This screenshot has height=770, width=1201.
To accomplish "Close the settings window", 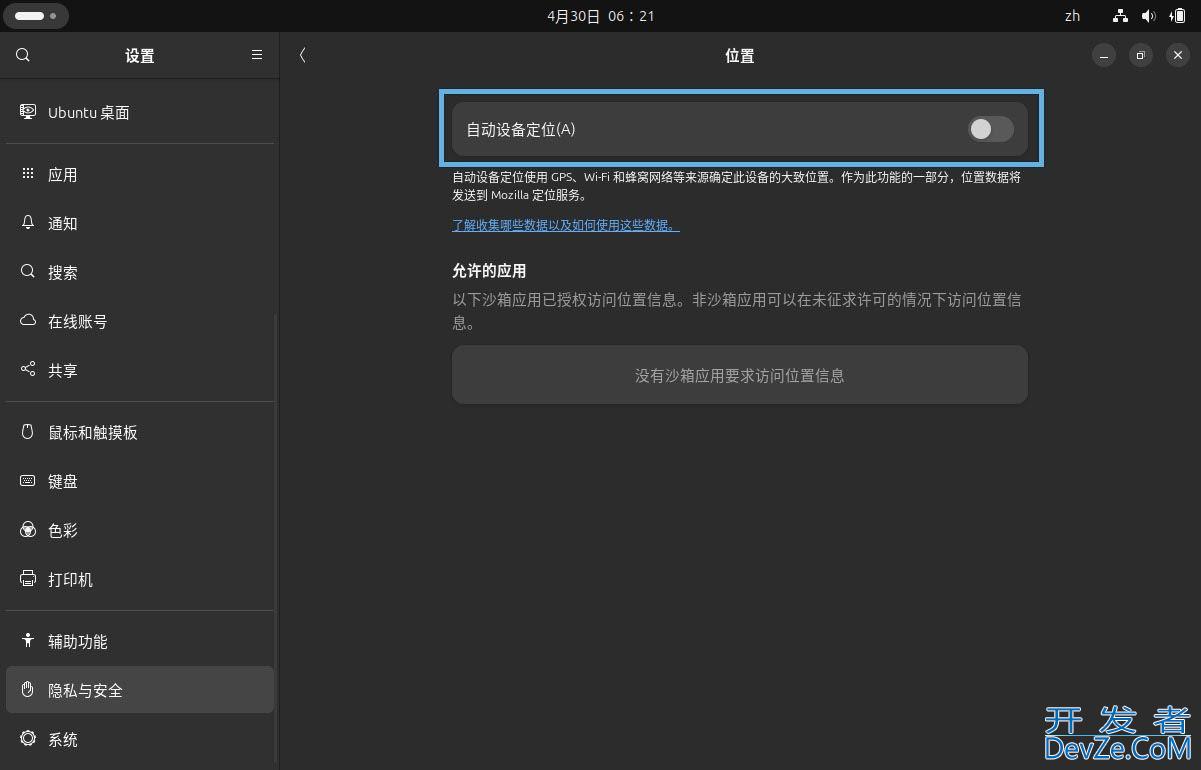I will [1178, 56].
